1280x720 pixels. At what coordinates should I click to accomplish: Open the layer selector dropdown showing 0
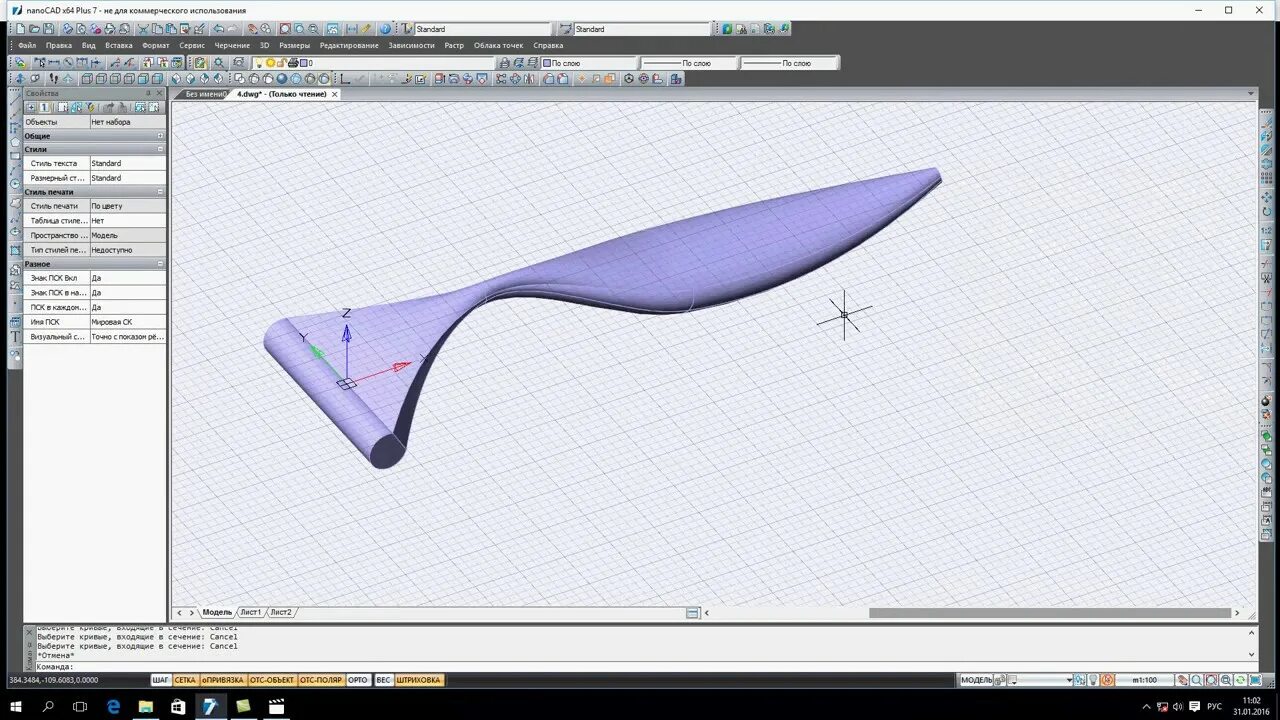pos(375,63)
